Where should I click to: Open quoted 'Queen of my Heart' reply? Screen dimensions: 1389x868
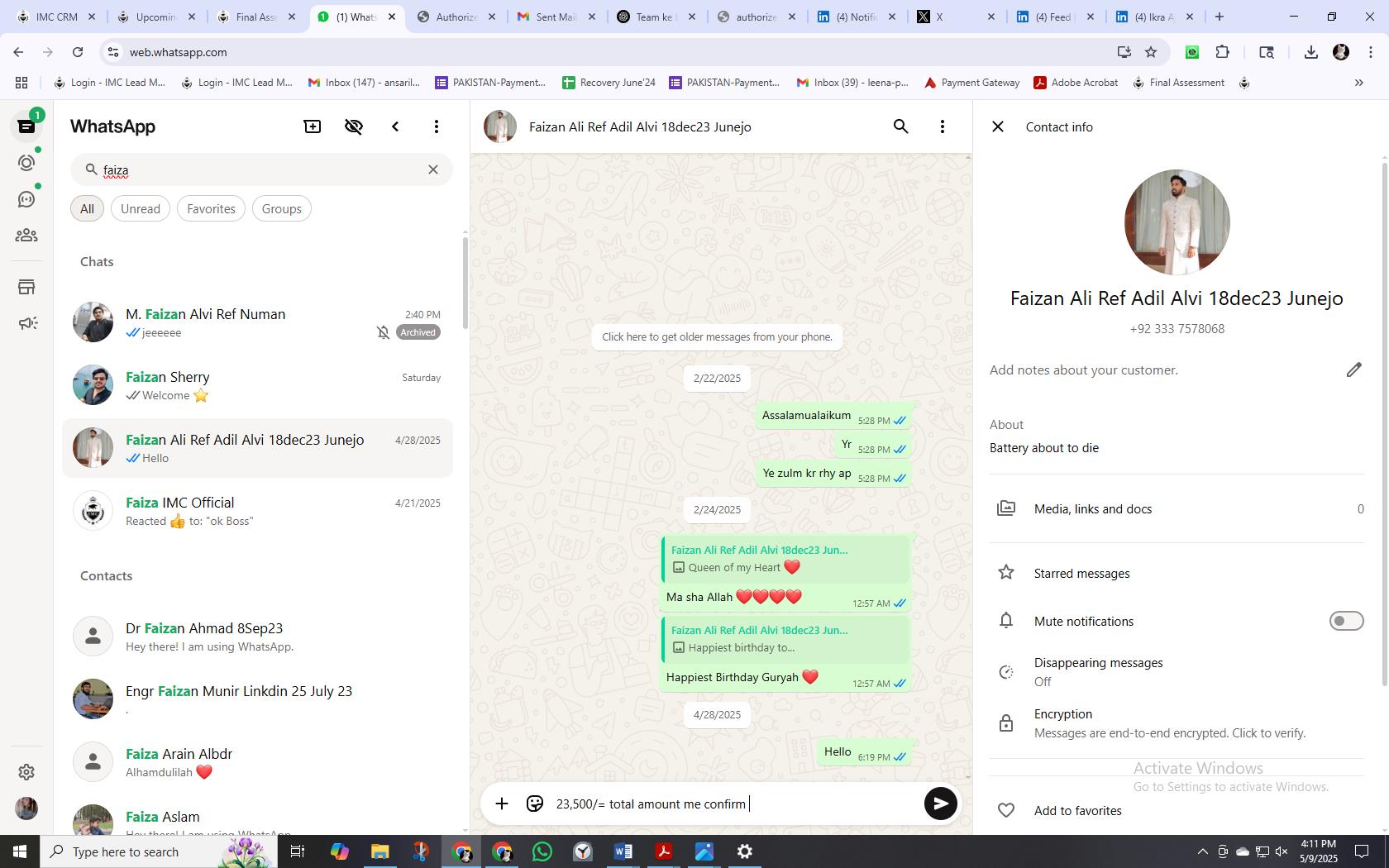pos(786,559)
